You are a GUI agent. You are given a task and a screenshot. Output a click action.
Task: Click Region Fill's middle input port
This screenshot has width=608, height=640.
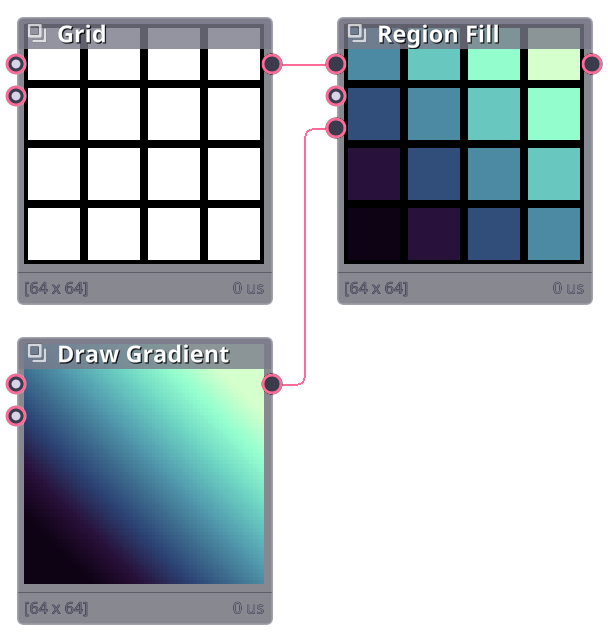pos(336,96)
